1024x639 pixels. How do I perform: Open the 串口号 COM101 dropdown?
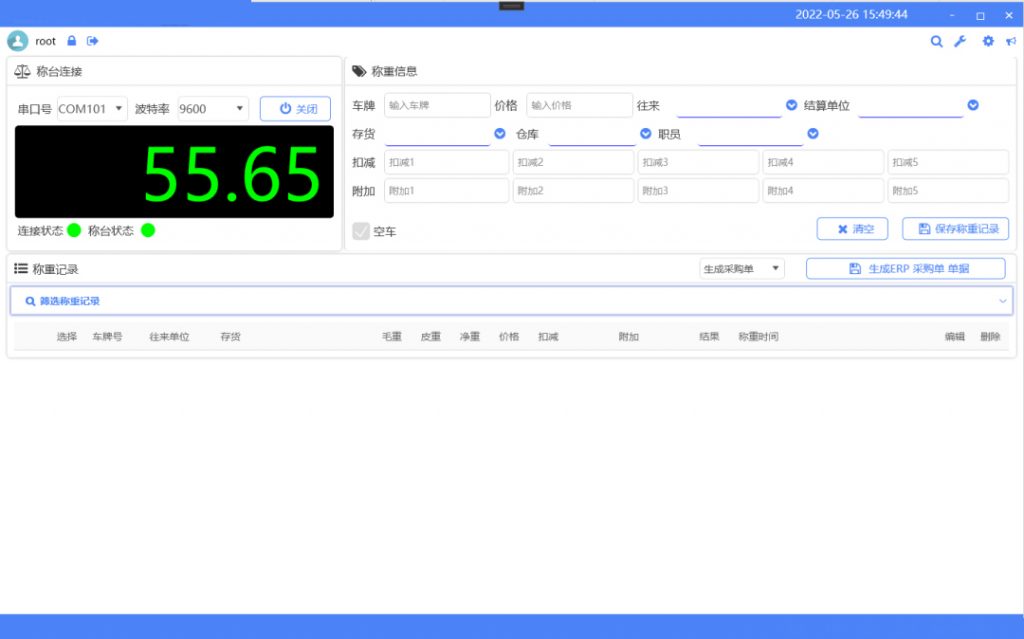[x=92, y=109]
